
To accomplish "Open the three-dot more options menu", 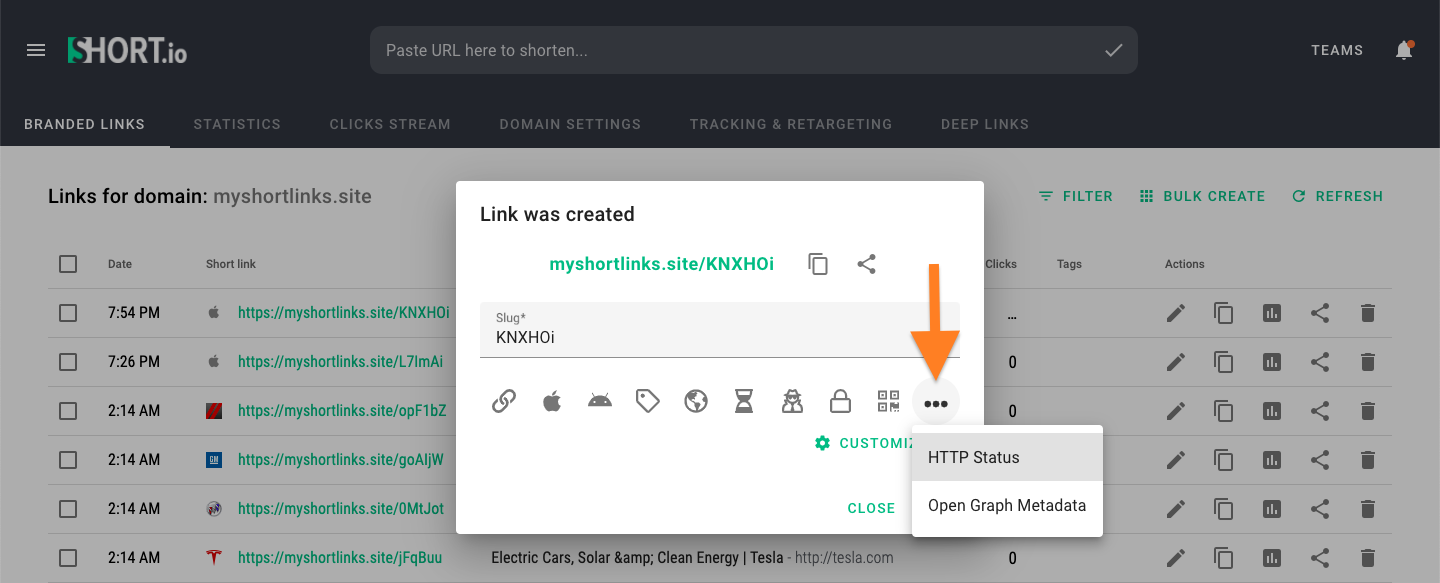I will point(936,403).
